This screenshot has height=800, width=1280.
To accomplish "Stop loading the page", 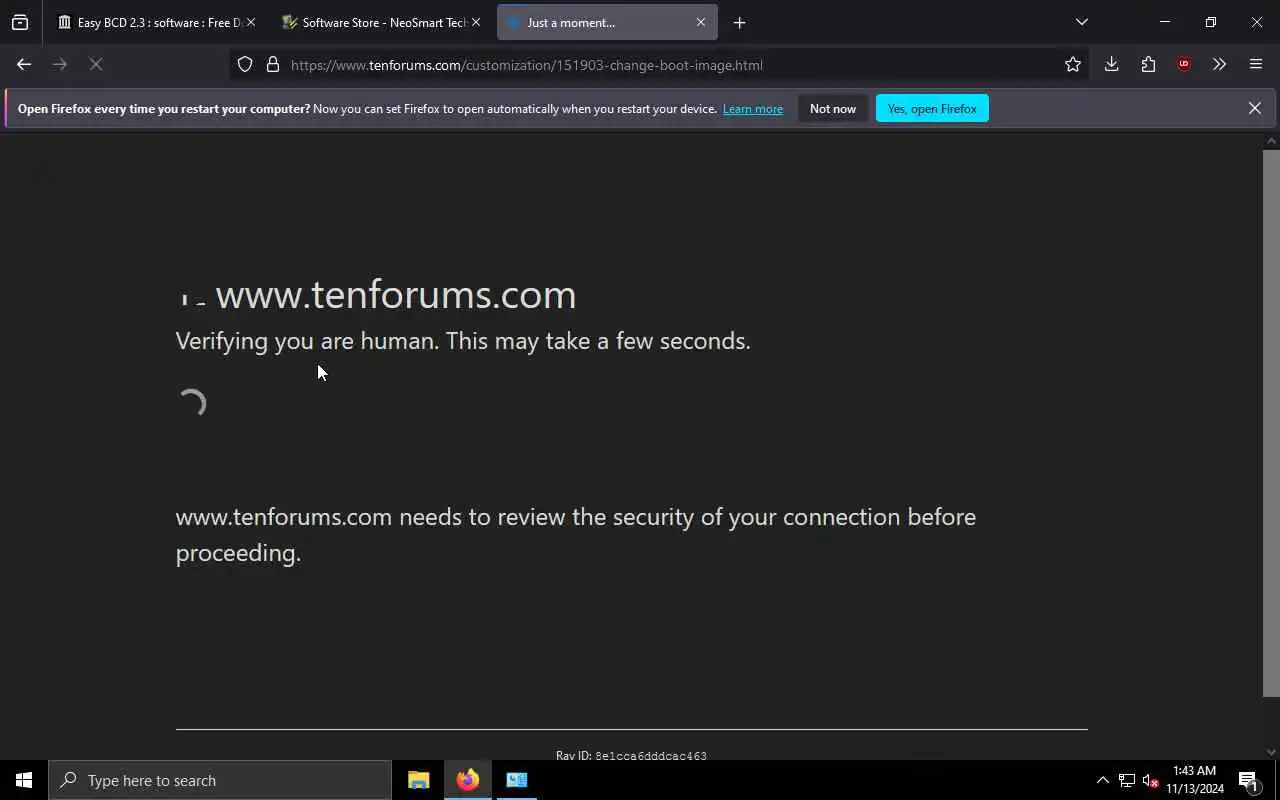I will click(x=96, y=65).
